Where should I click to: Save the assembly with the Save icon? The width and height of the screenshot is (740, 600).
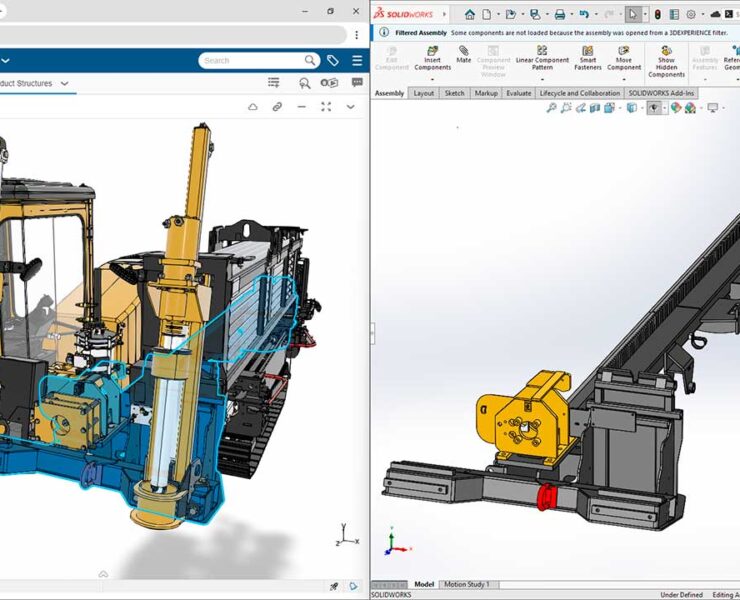(x=535, y=15)
